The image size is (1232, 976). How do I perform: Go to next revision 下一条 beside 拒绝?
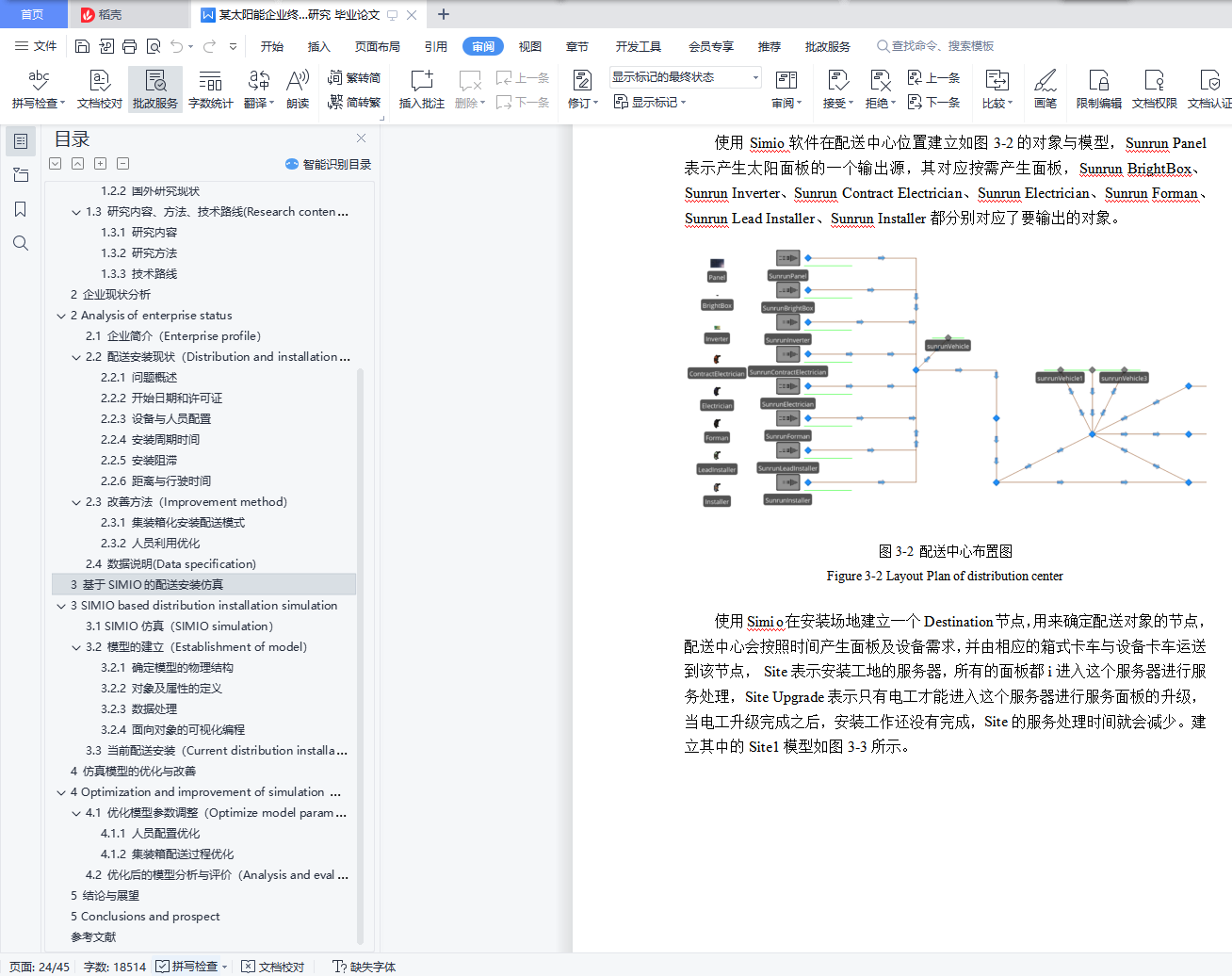(x=933, y=102)
